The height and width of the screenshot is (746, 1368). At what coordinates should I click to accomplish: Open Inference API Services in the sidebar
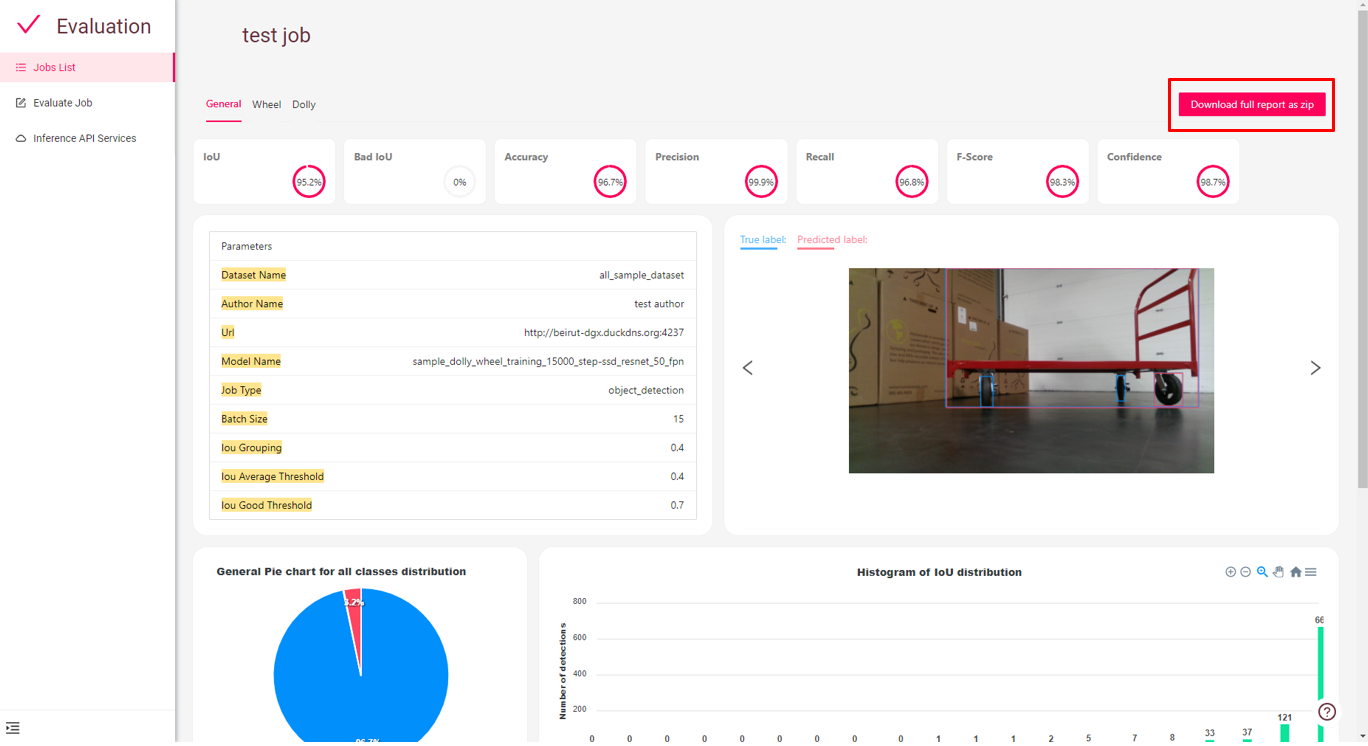(x=87, y=138)
